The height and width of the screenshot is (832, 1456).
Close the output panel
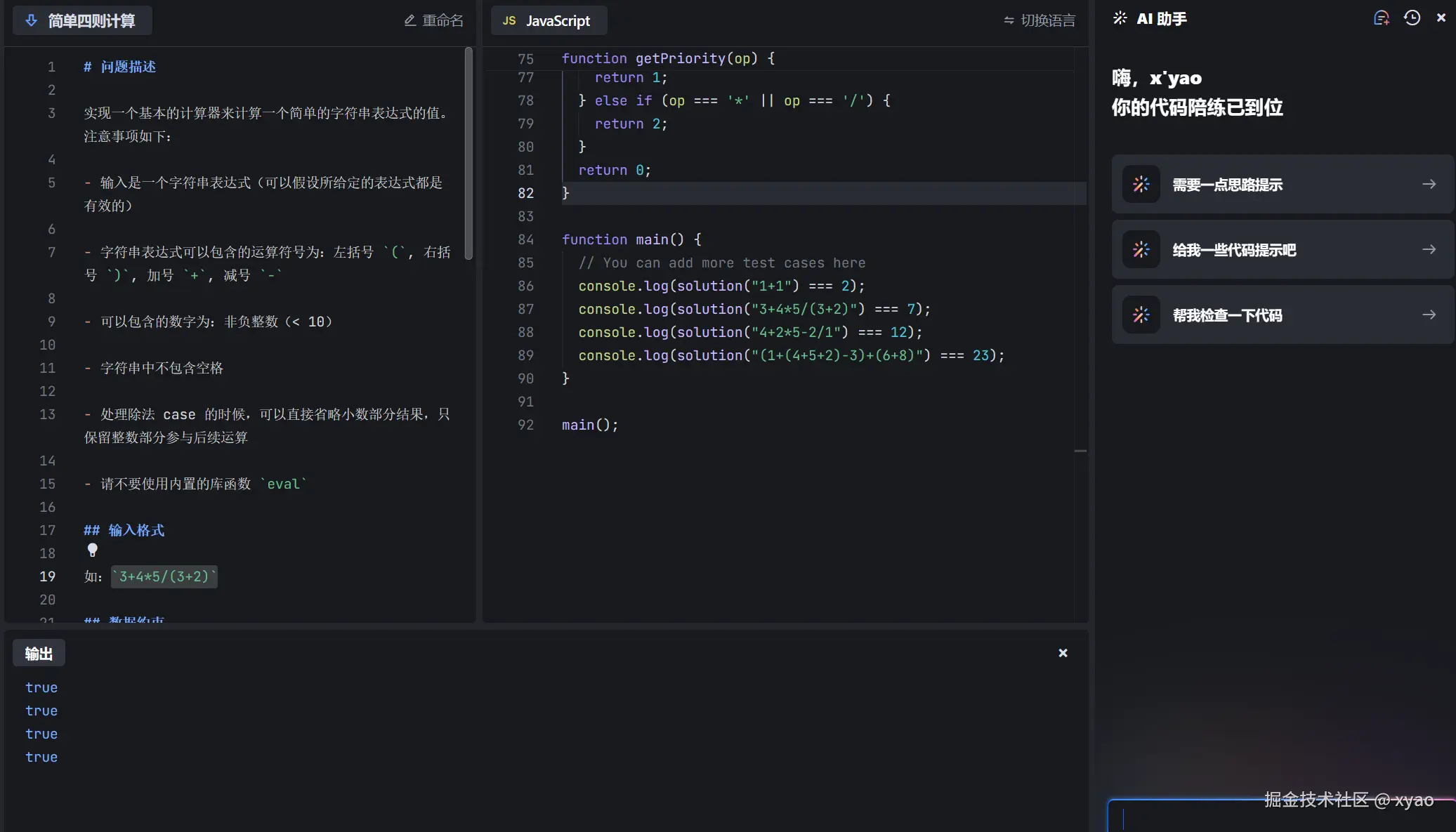tap(1063, 653)
